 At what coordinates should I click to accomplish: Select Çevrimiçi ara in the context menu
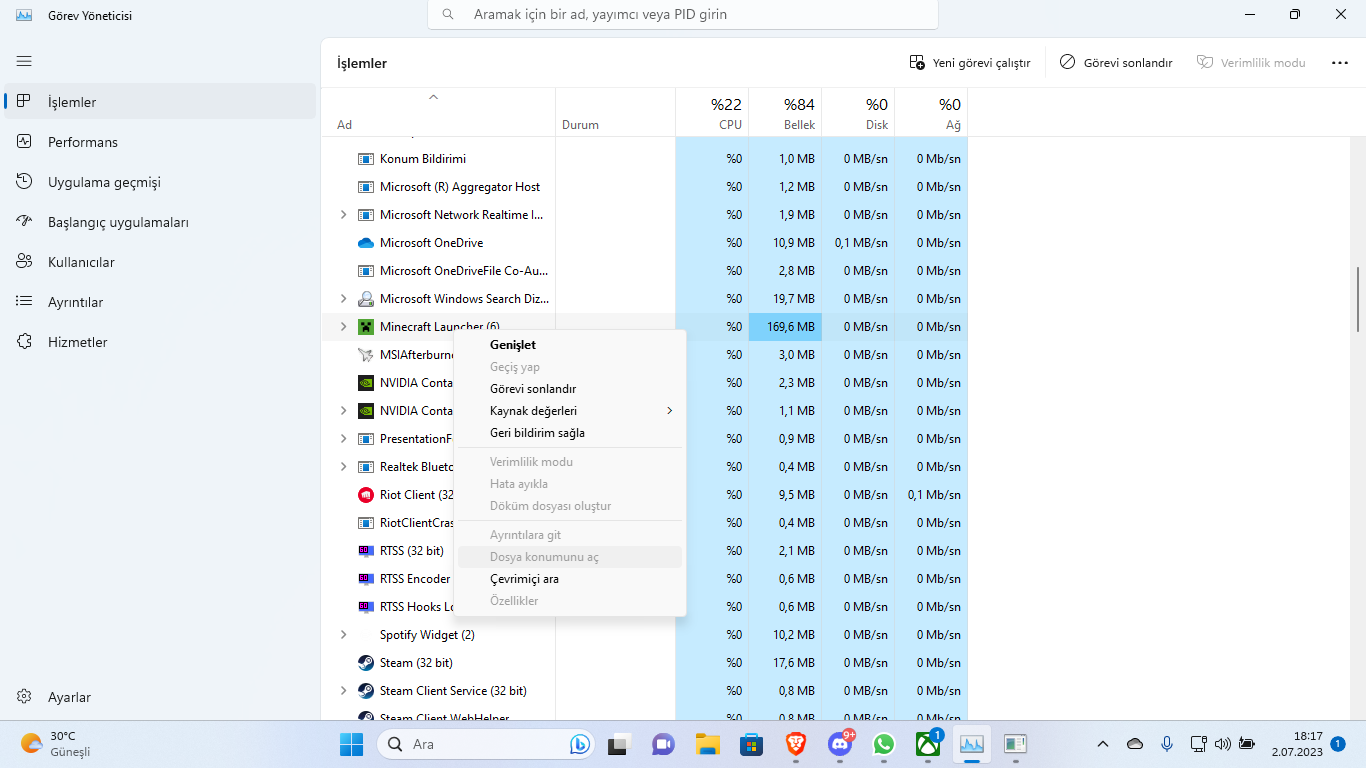pos(570,579)
